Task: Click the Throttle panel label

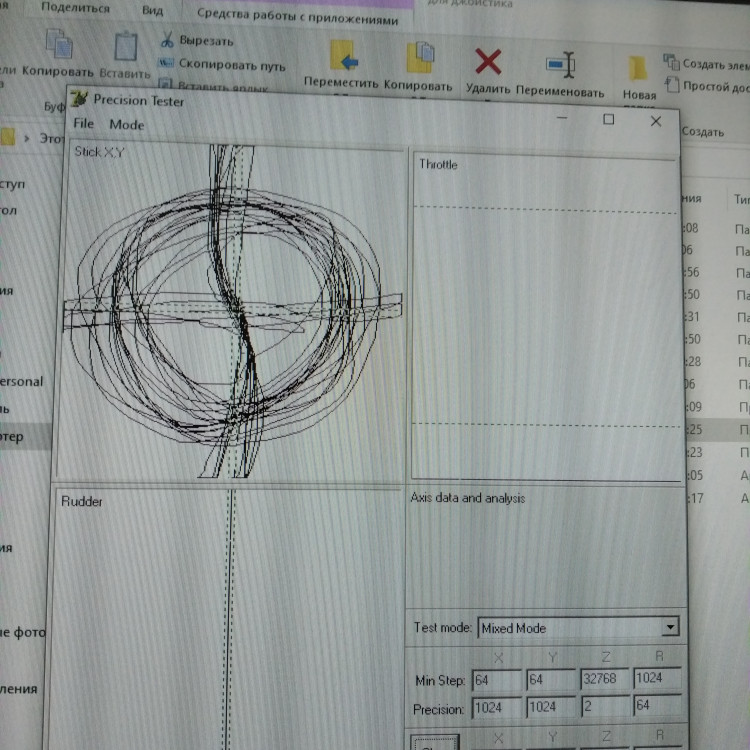Action: [x=438, y=164]
